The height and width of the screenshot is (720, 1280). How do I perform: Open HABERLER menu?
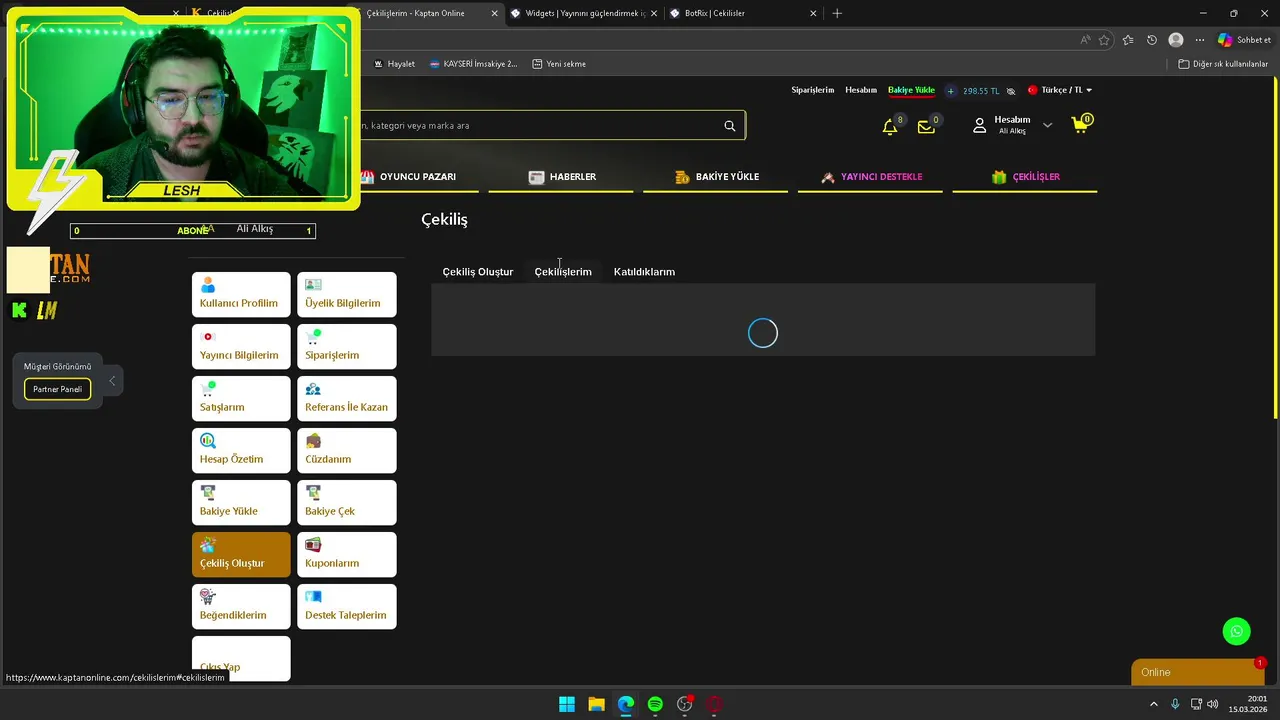562,177
